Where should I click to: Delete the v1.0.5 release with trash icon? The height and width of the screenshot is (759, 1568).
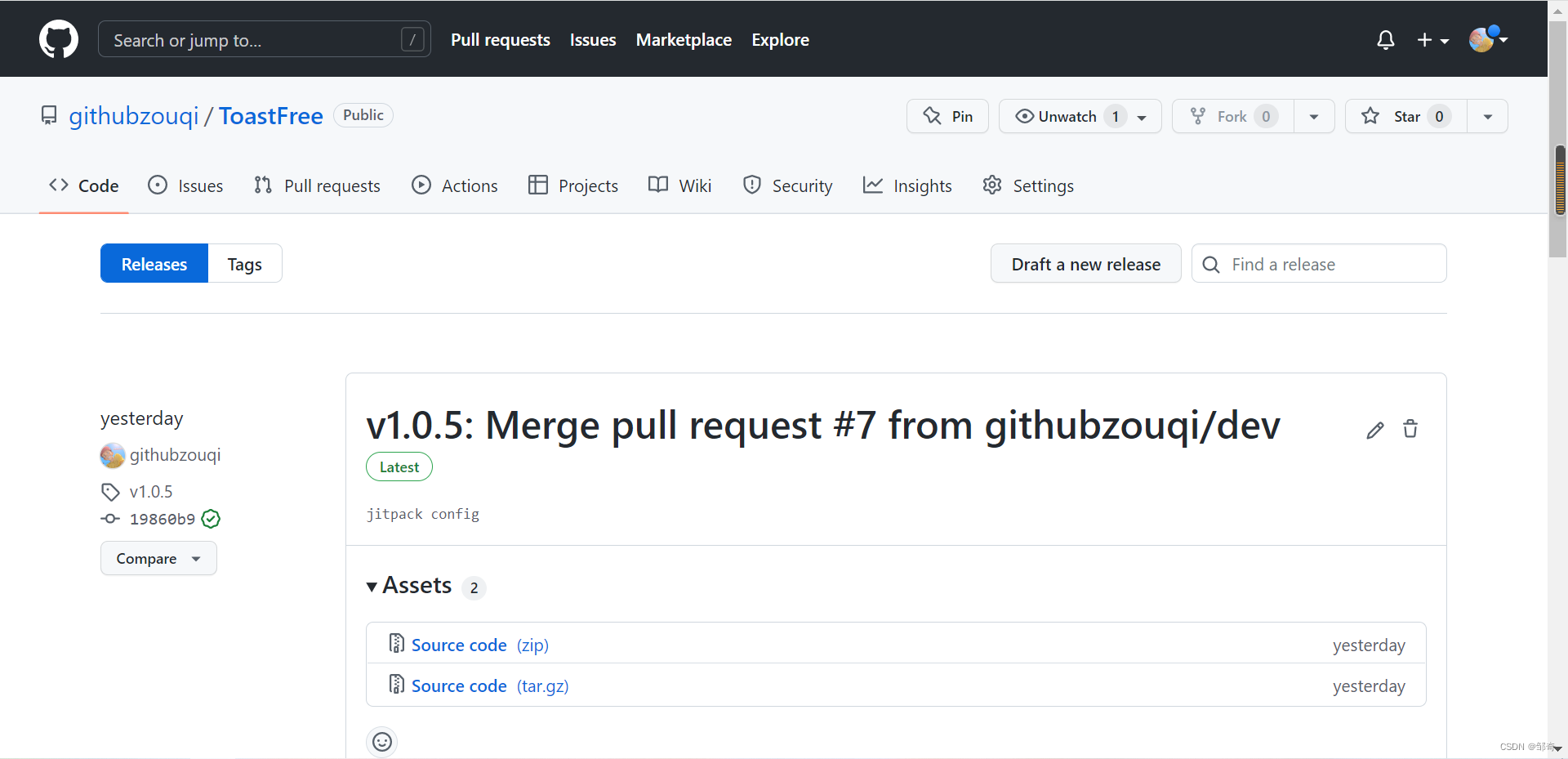(1410, 429)
